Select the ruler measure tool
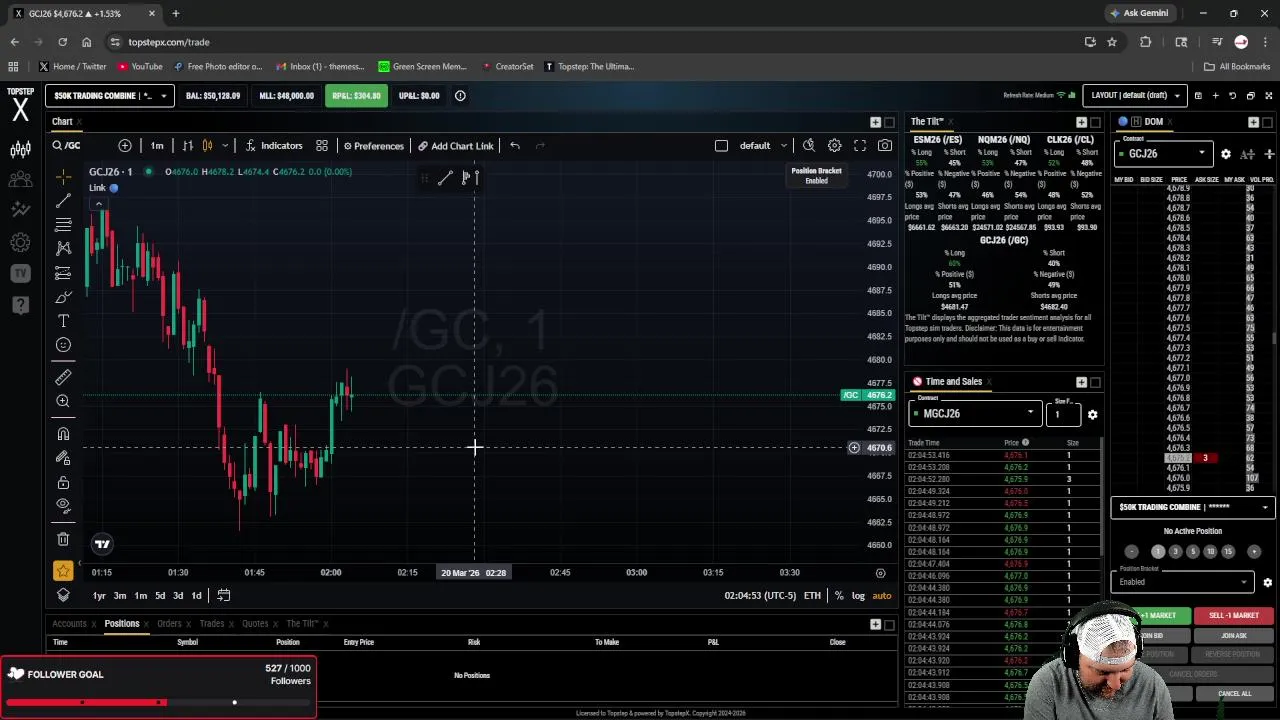1280x720 pixels. tap(63, 377)
